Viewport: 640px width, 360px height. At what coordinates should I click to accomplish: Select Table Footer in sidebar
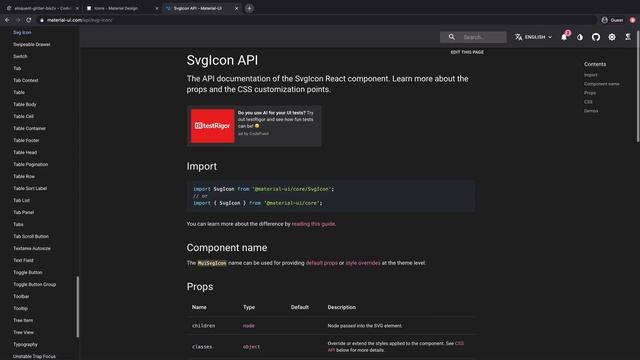[26, 140]
